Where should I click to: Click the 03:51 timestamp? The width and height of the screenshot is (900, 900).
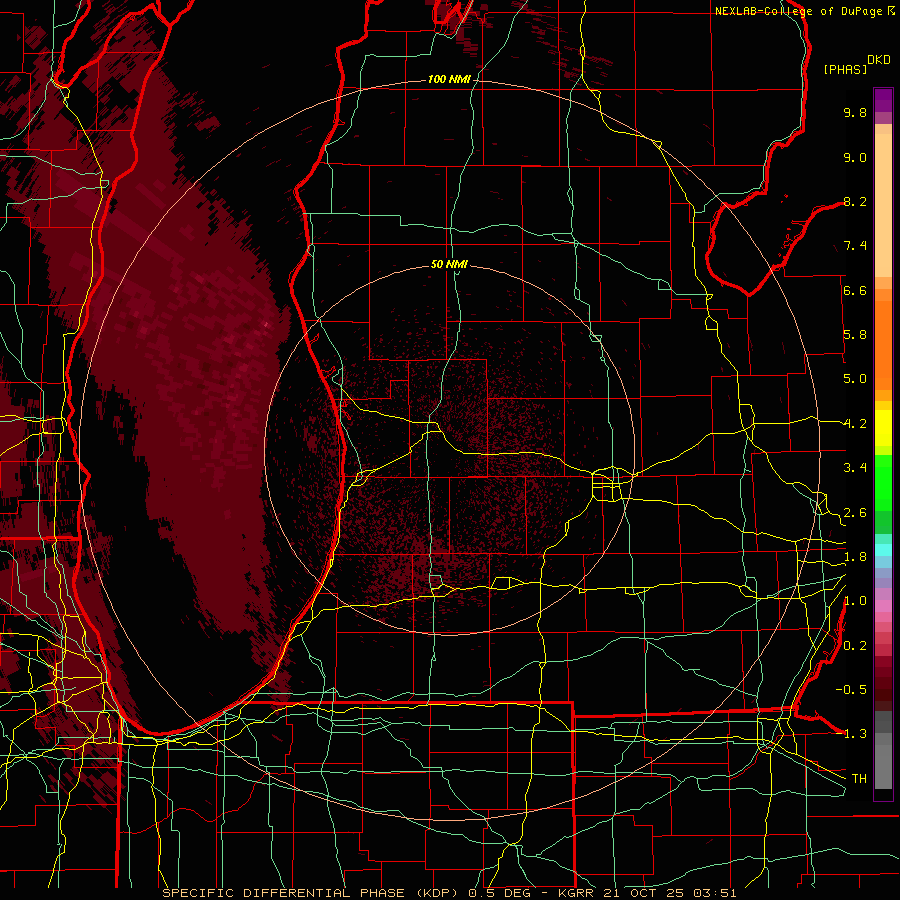click(x=713, y=893)
